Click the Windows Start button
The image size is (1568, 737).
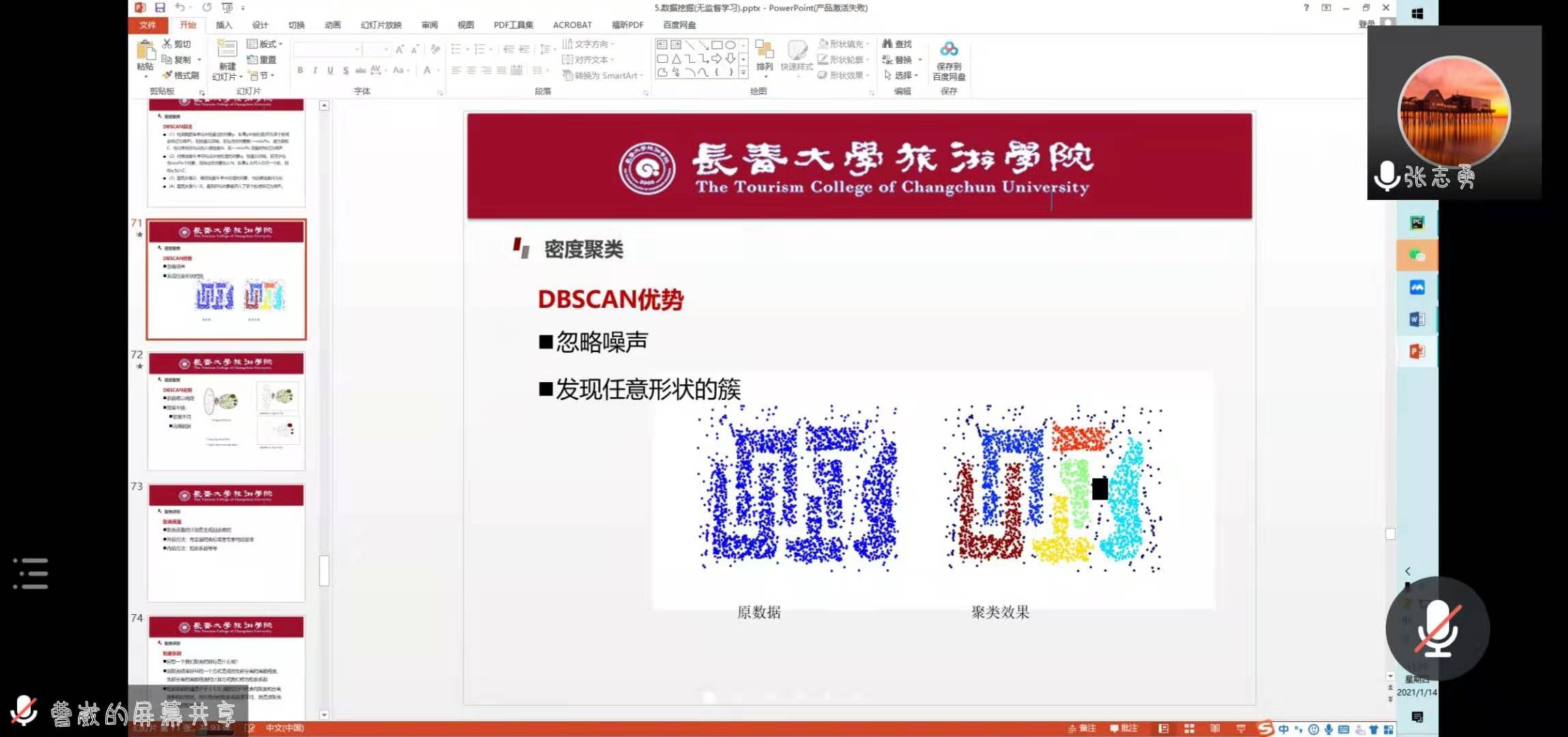pyautogui.click(x=1417, y=14)
